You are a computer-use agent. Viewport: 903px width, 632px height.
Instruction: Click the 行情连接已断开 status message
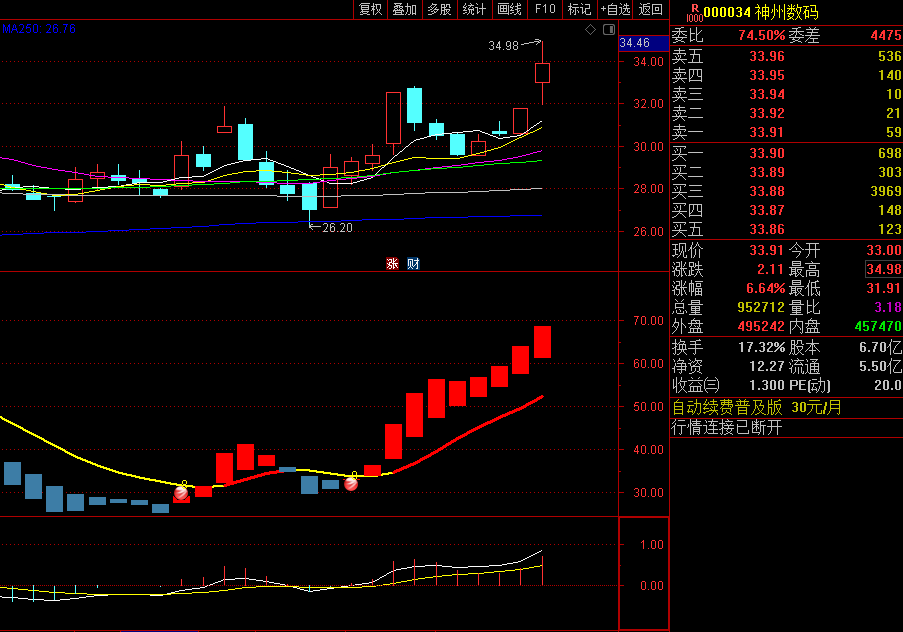(727, 427)
